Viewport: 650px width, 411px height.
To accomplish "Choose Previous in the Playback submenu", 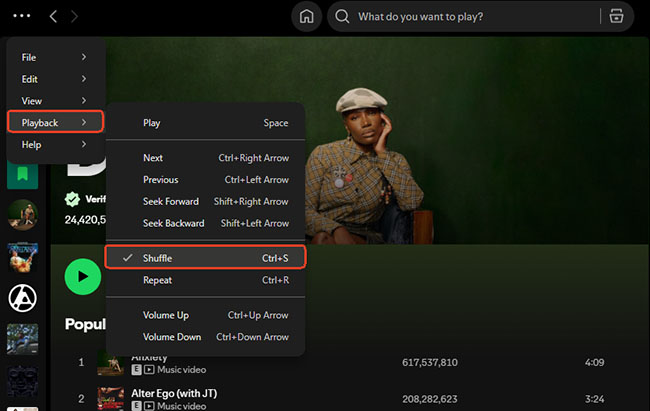I will pyautogui.click(x=206, y=180).
